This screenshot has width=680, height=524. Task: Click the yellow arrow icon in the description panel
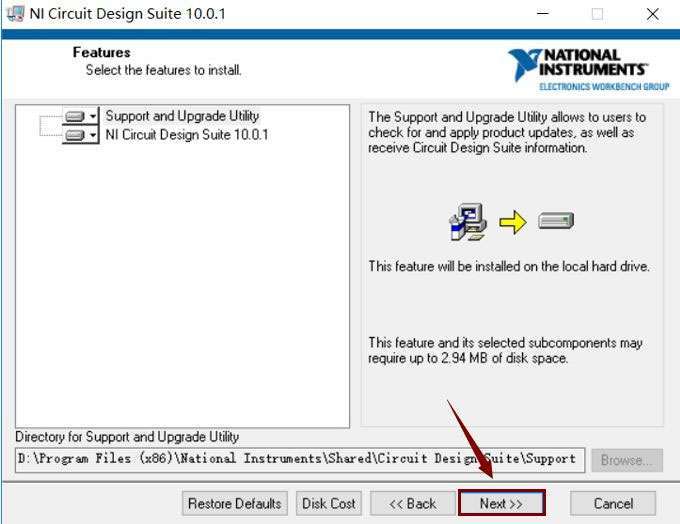513,222
